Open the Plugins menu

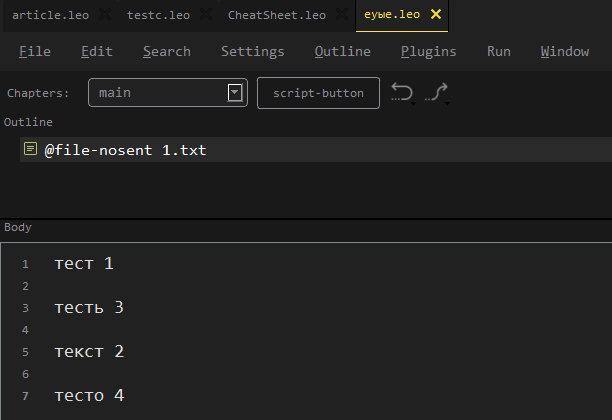point(428,51)
